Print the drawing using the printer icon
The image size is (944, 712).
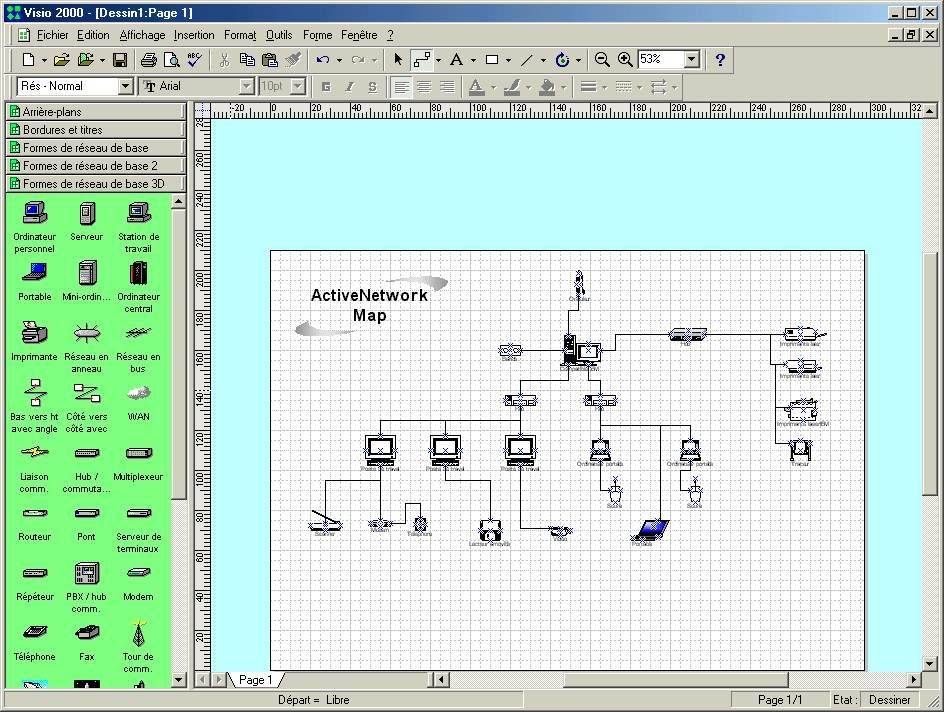(x=149, y=60)
